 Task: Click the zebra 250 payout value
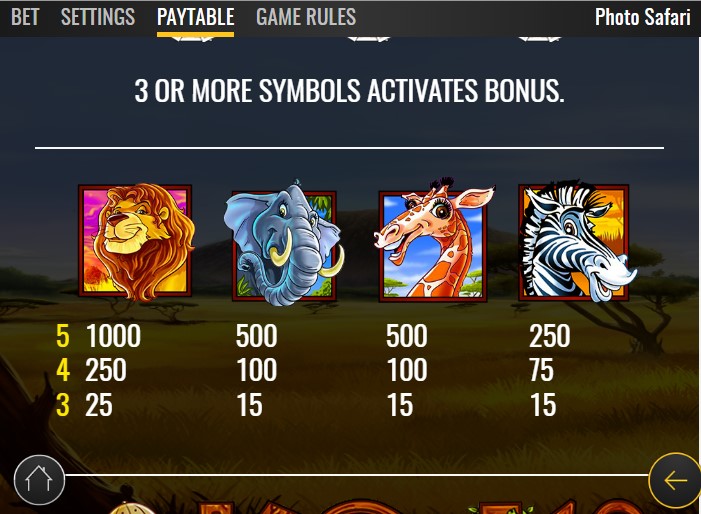[550, 336]
